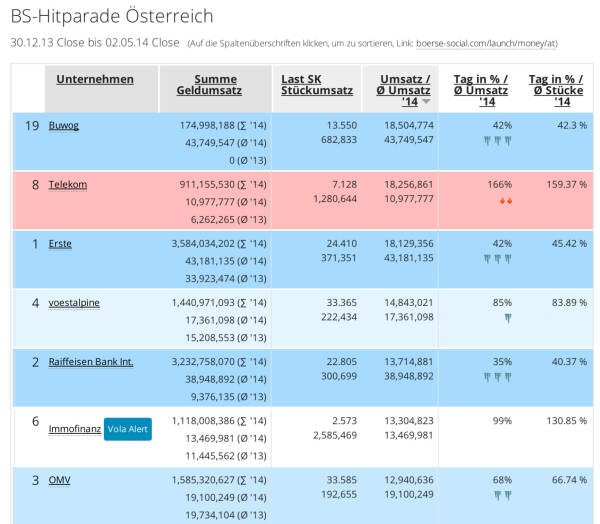Sort by Tag in % / Ø Stücke '14
The height and width of the screenshot is (524, 600).
[556, 90]
